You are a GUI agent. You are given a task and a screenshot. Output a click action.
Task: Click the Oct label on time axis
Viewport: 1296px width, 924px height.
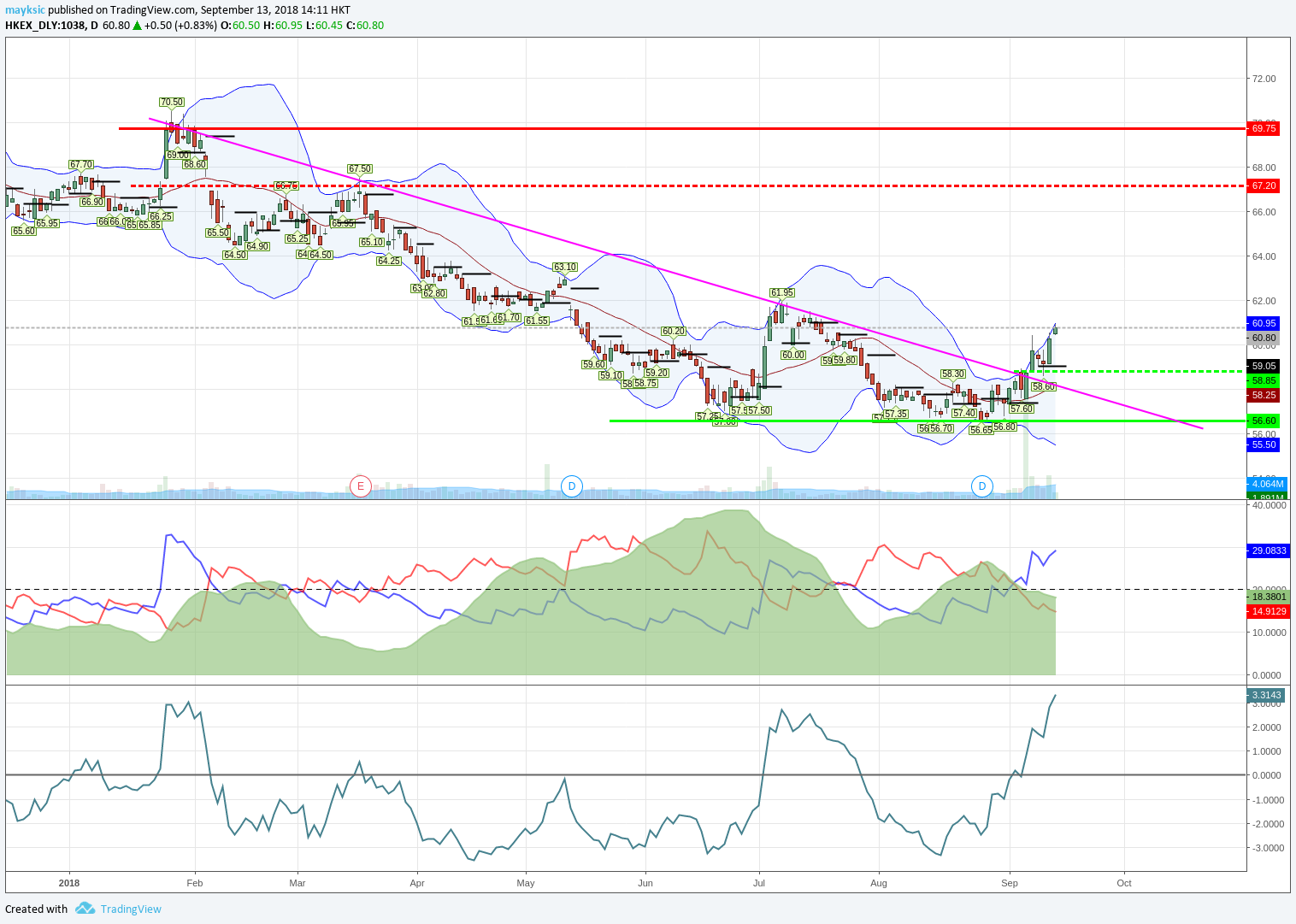[x=1124, y=883]
